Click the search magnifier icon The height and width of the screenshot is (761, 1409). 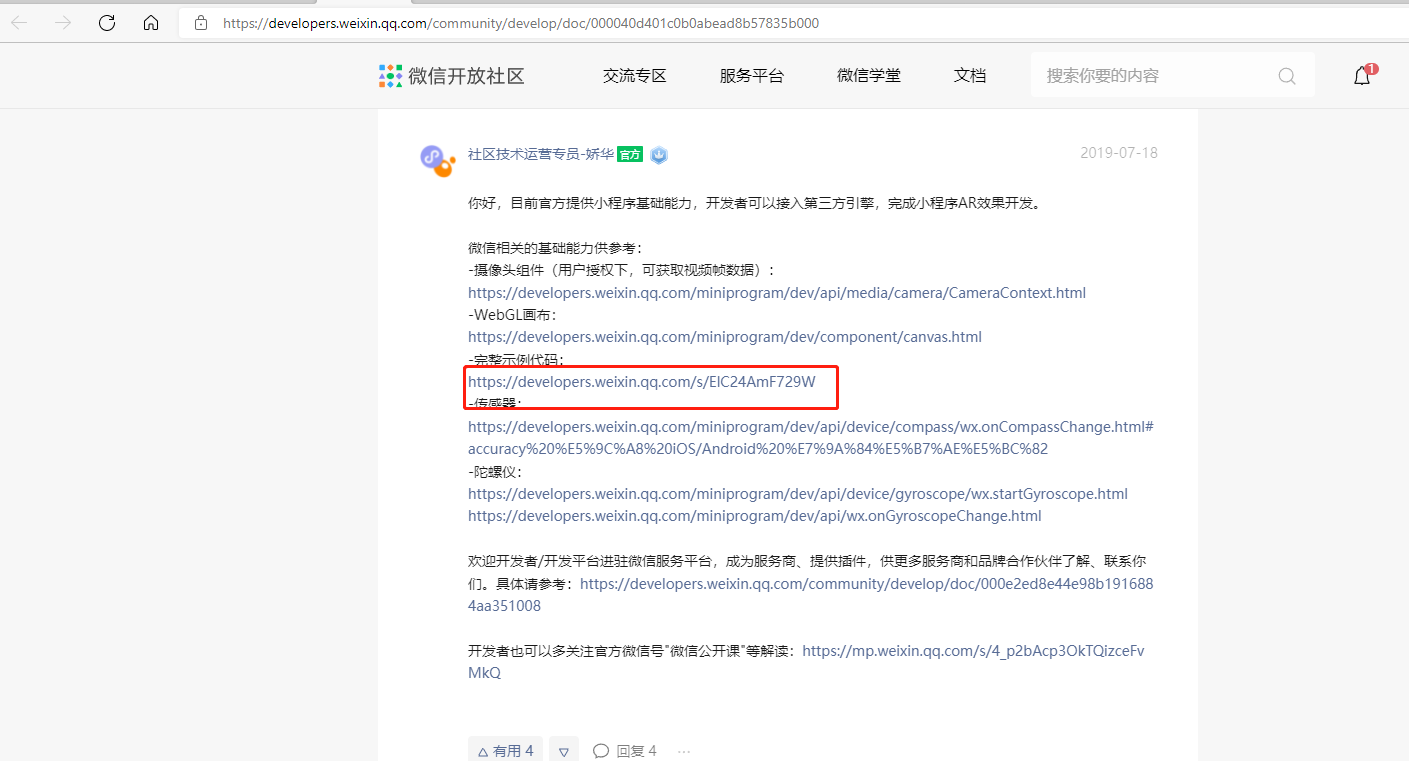pyautogui.click(x=1286, y=76)
